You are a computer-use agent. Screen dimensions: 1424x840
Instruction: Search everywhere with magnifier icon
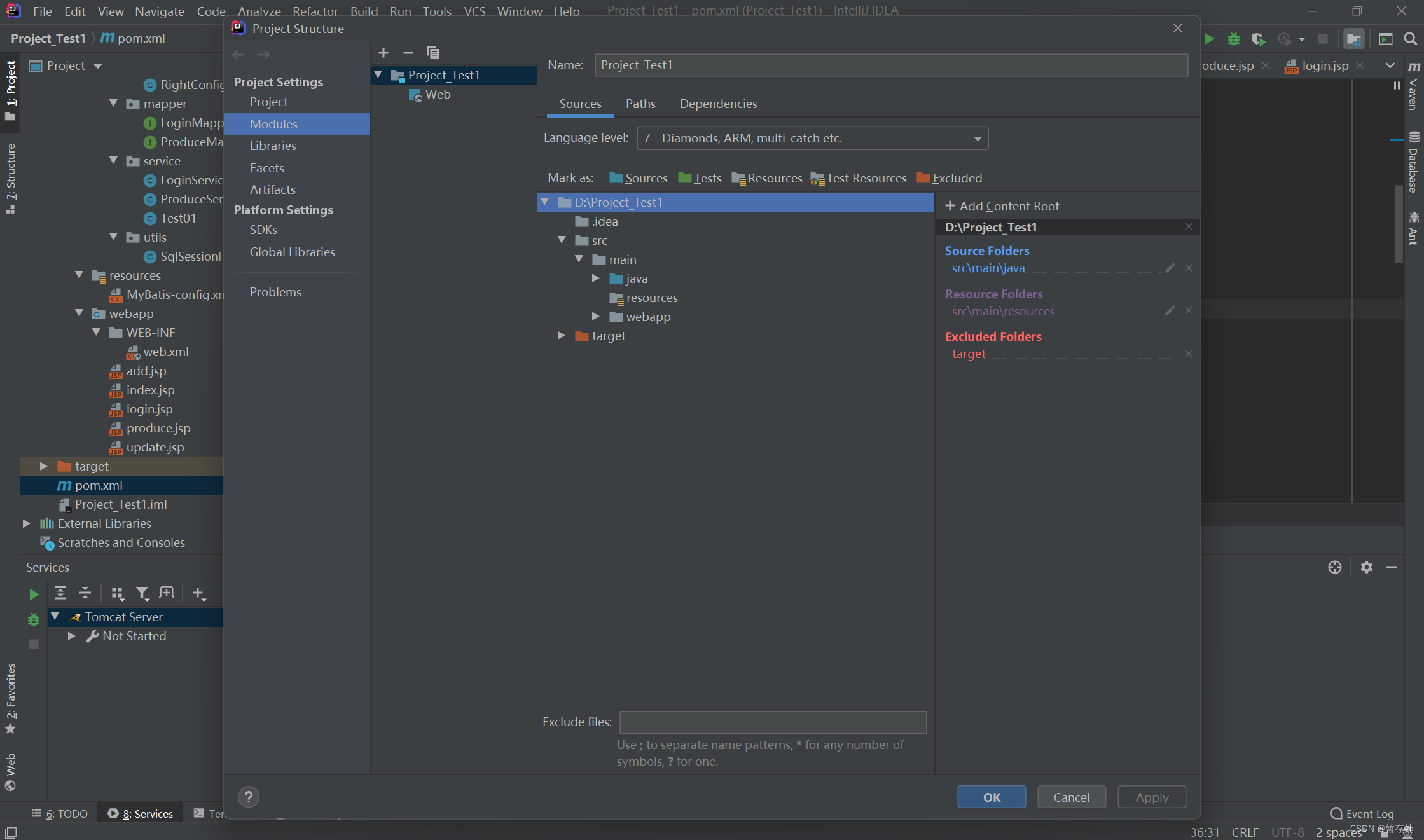pos(1410,39)
